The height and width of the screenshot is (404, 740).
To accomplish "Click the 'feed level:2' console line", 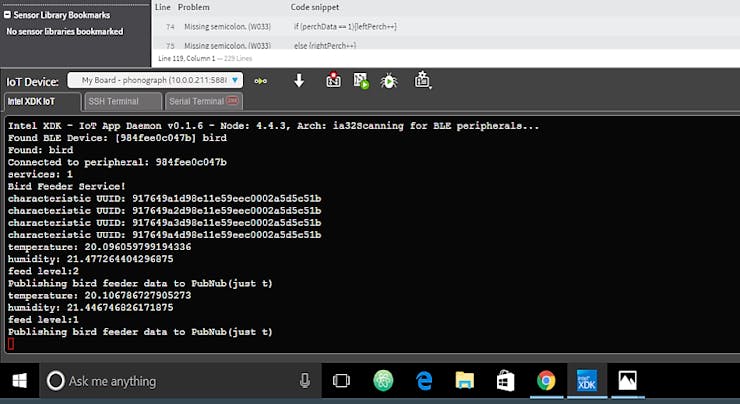I will (43, 271).
